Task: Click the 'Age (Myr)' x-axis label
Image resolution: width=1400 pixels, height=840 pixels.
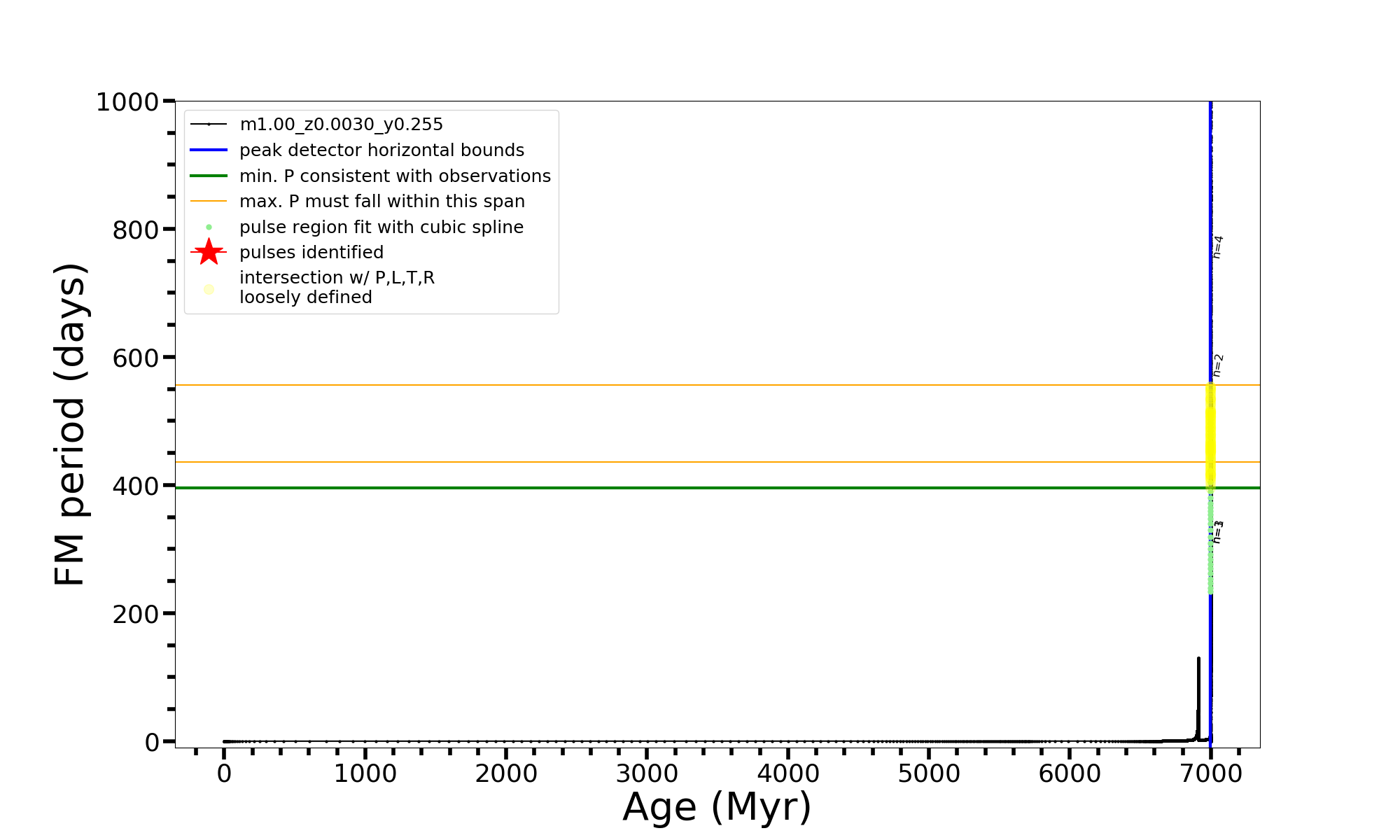Action: pos(717,807)
